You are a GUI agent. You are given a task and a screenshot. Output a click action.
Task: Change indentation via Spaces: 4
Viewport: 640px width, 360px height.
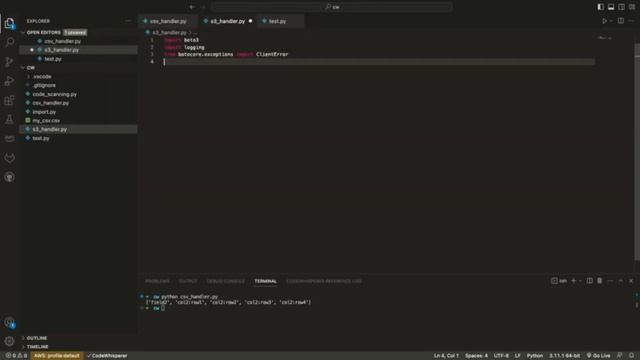[x=476, y=356]
